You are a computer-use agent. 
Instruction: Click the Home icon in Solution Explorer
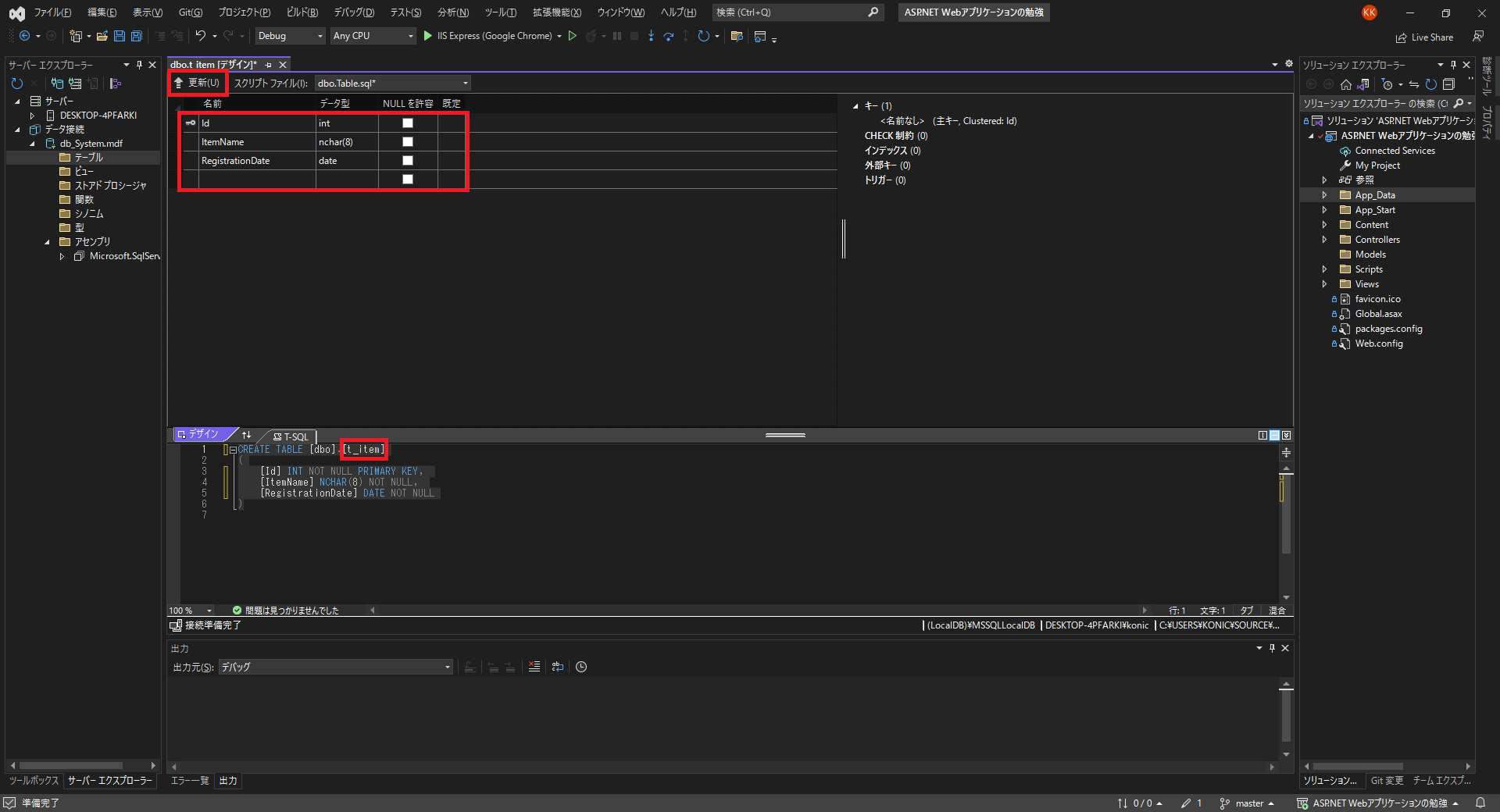(x=1345, y=84)
